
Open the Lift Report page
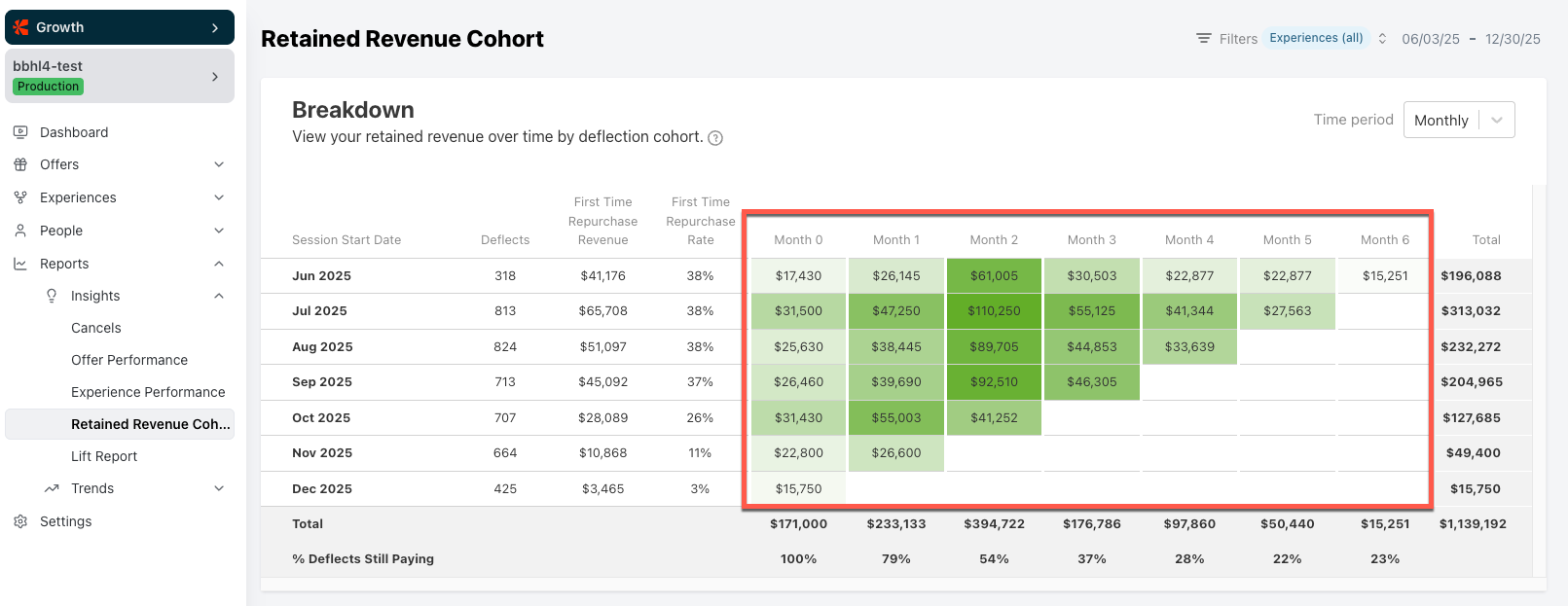point(104,456)
